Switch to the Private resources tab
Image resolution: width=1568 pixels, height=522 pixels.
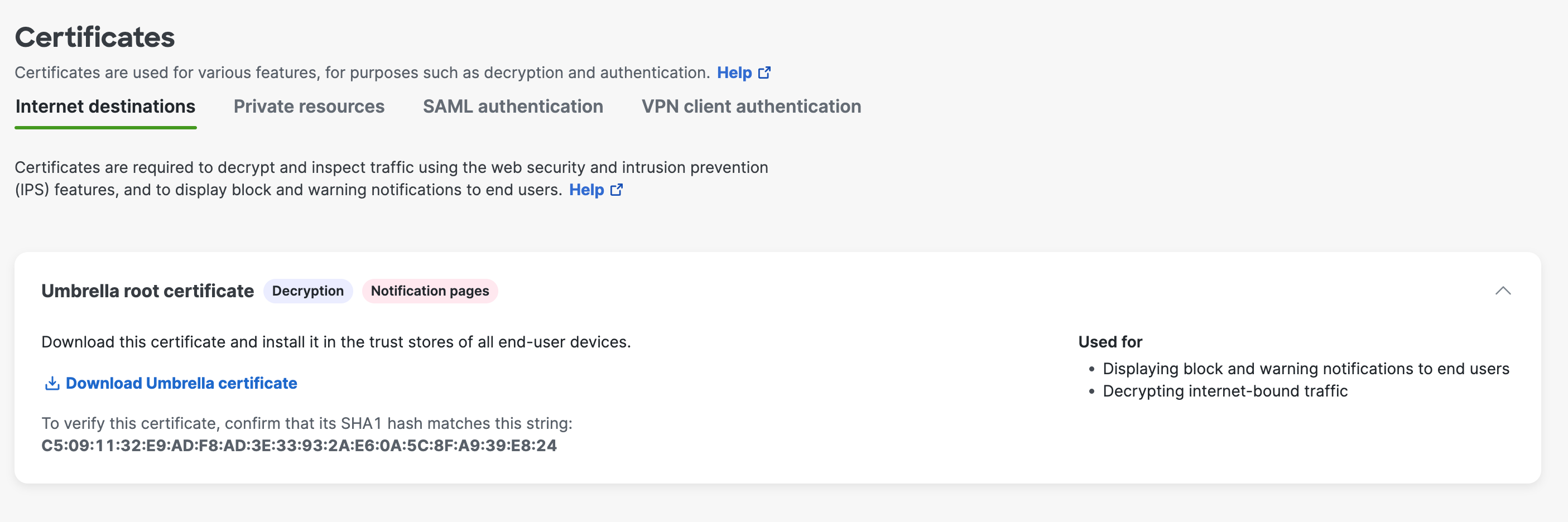309,106
